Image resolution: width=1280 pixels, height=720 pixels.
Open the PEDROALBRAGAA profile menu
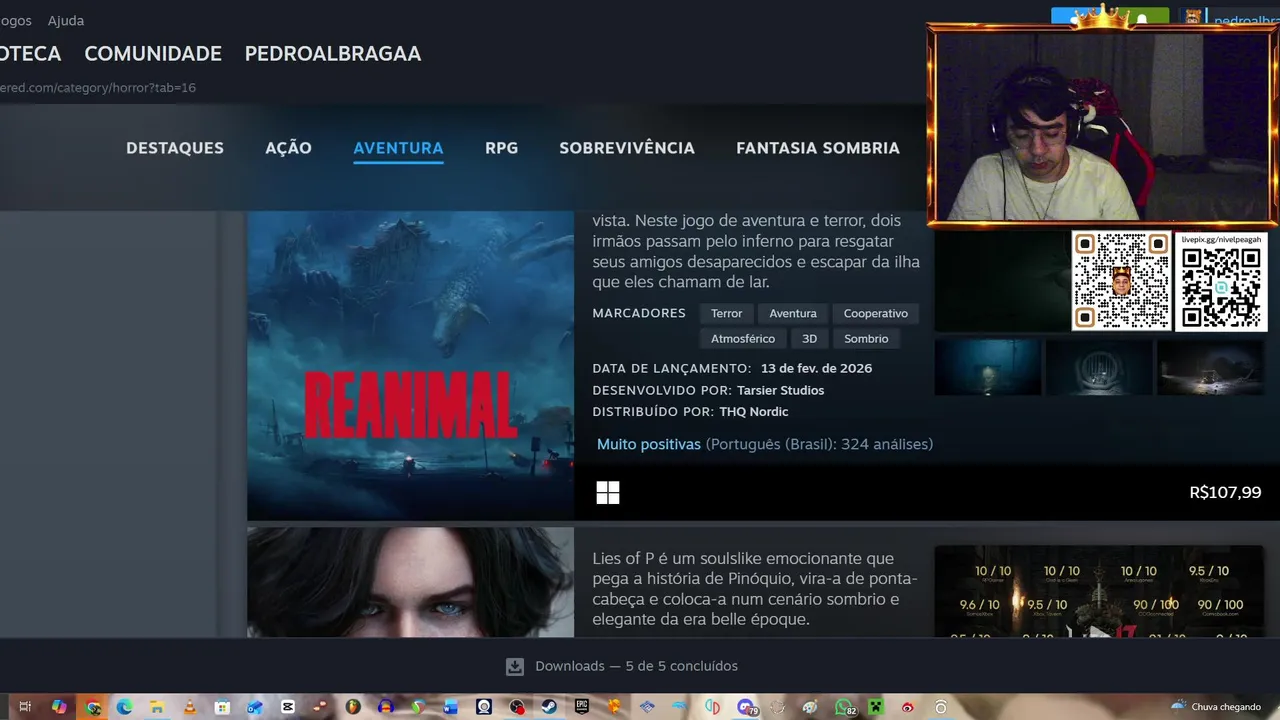pos(333,53)
